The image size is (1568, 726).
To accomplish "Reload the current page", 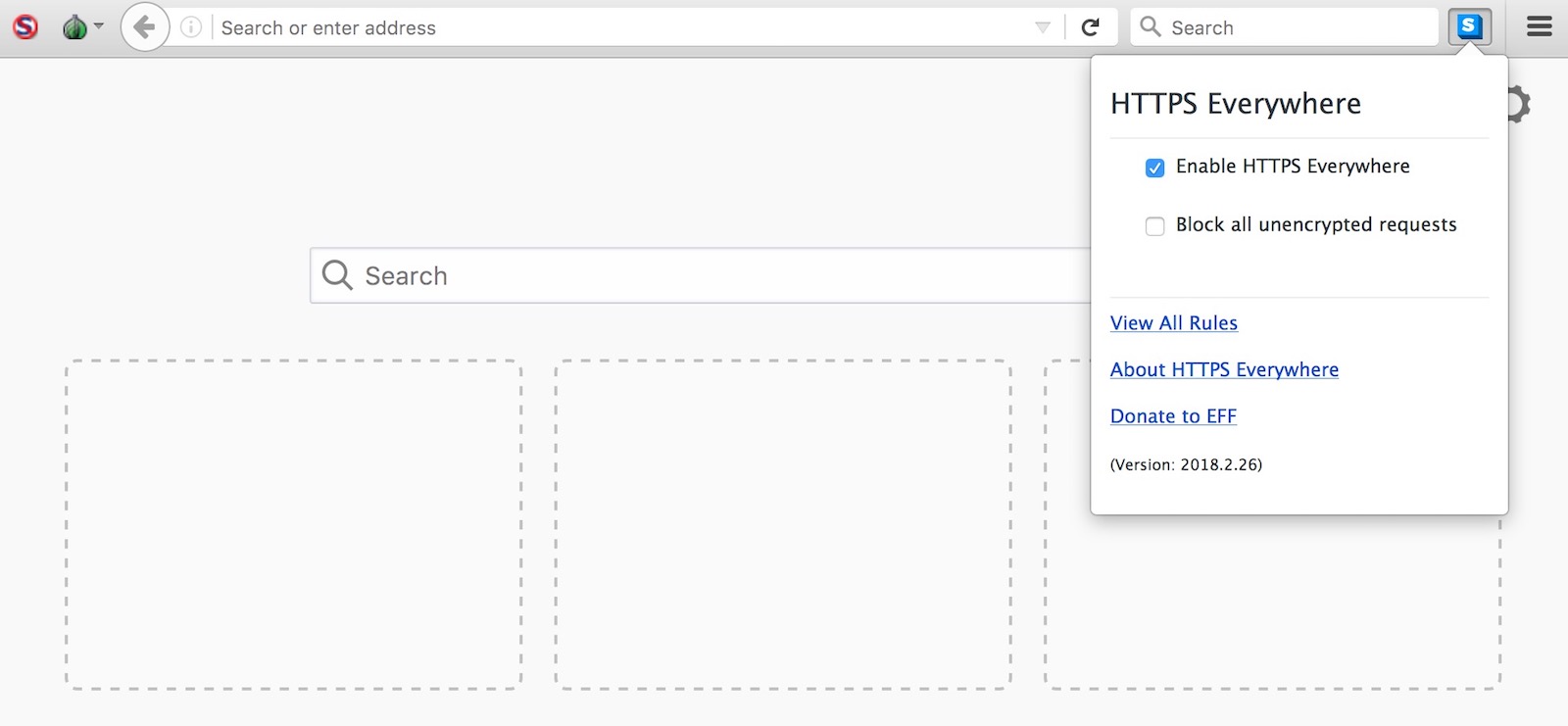I will (1090, 27).
